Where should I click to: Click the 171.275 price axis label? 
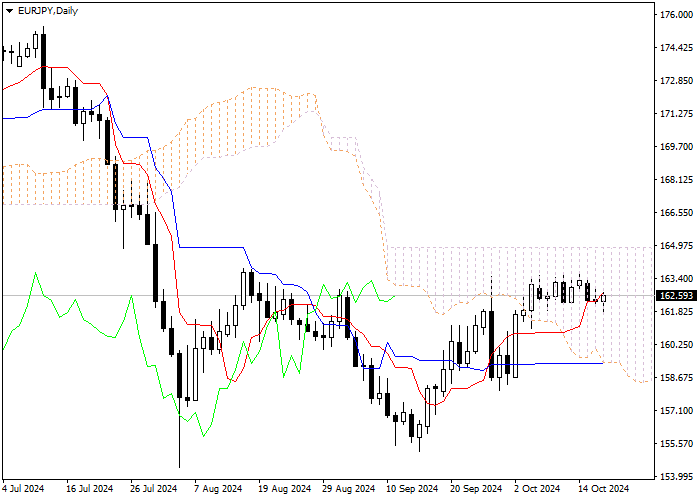[676, 114]
